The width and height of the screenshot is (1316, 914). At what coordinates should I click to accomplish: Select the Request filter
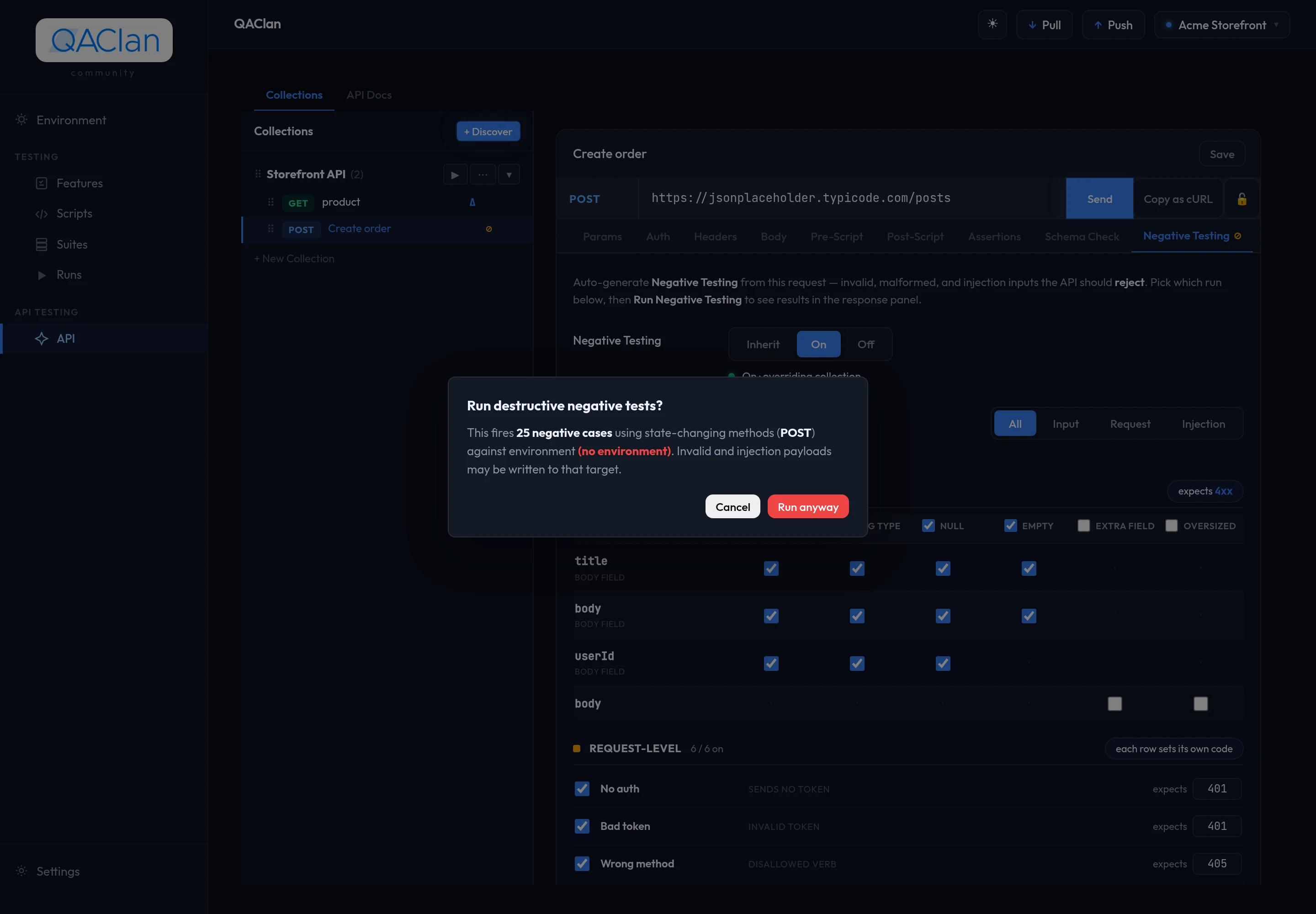(1130, 424)
